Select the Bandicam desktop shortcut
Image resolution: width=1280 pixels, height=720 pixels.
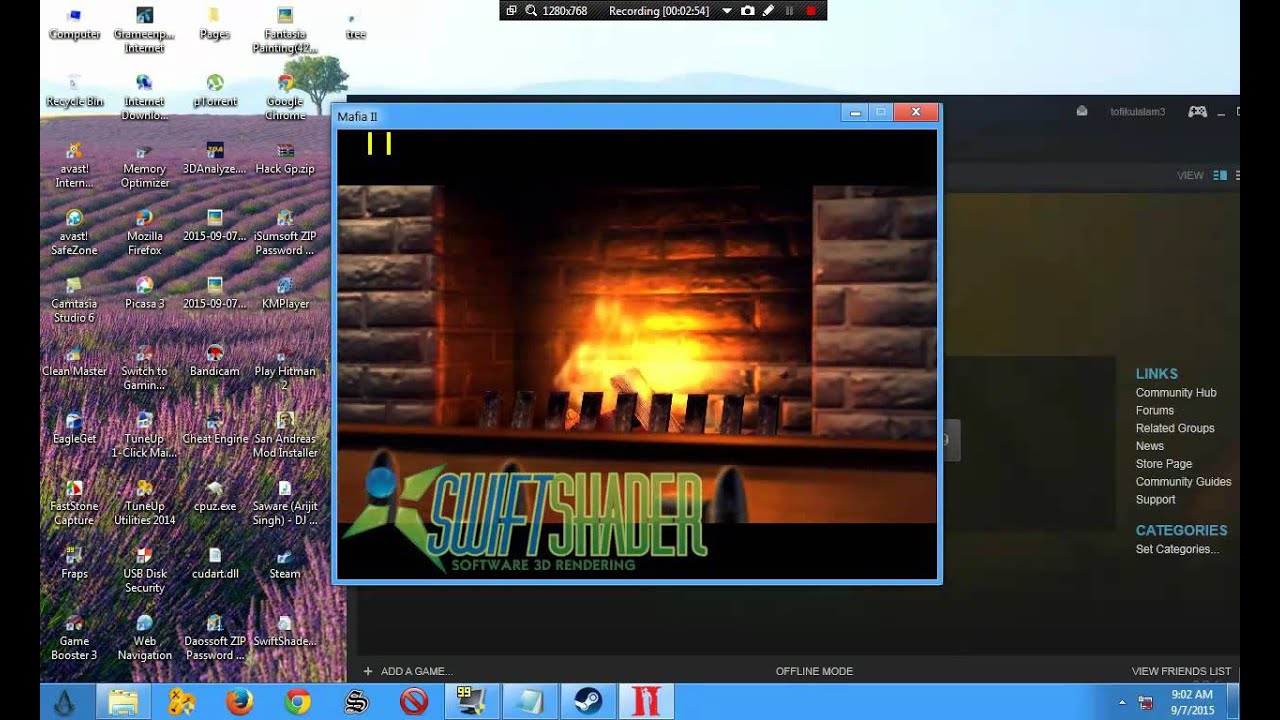click(215, 361)
